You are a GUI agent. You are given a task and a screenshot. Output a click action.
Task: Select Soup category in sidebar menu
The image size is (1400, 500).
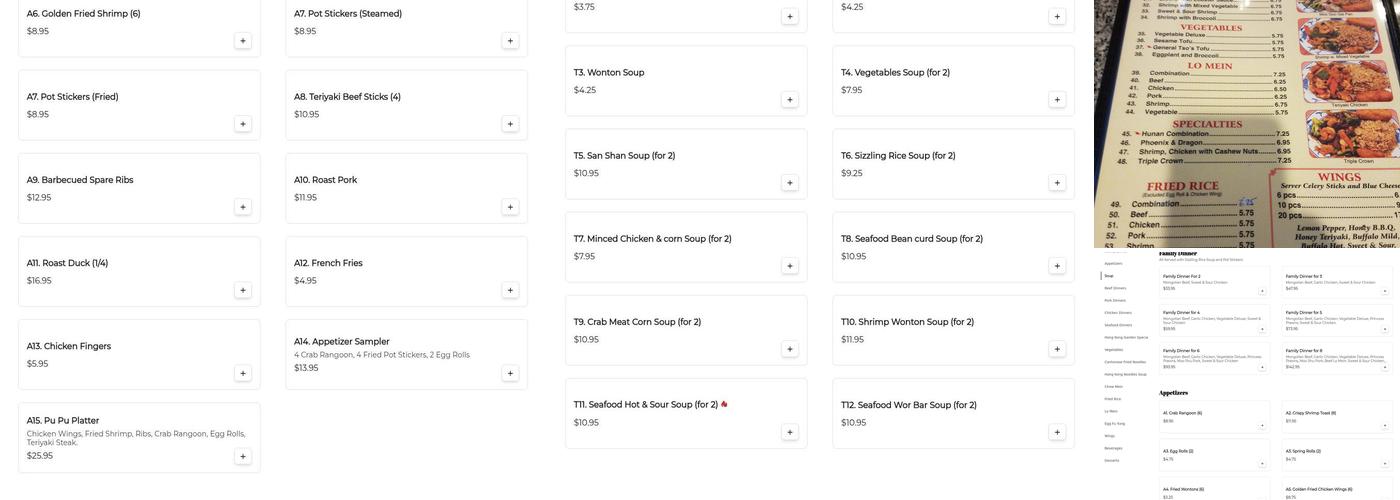coord(1109,276)
